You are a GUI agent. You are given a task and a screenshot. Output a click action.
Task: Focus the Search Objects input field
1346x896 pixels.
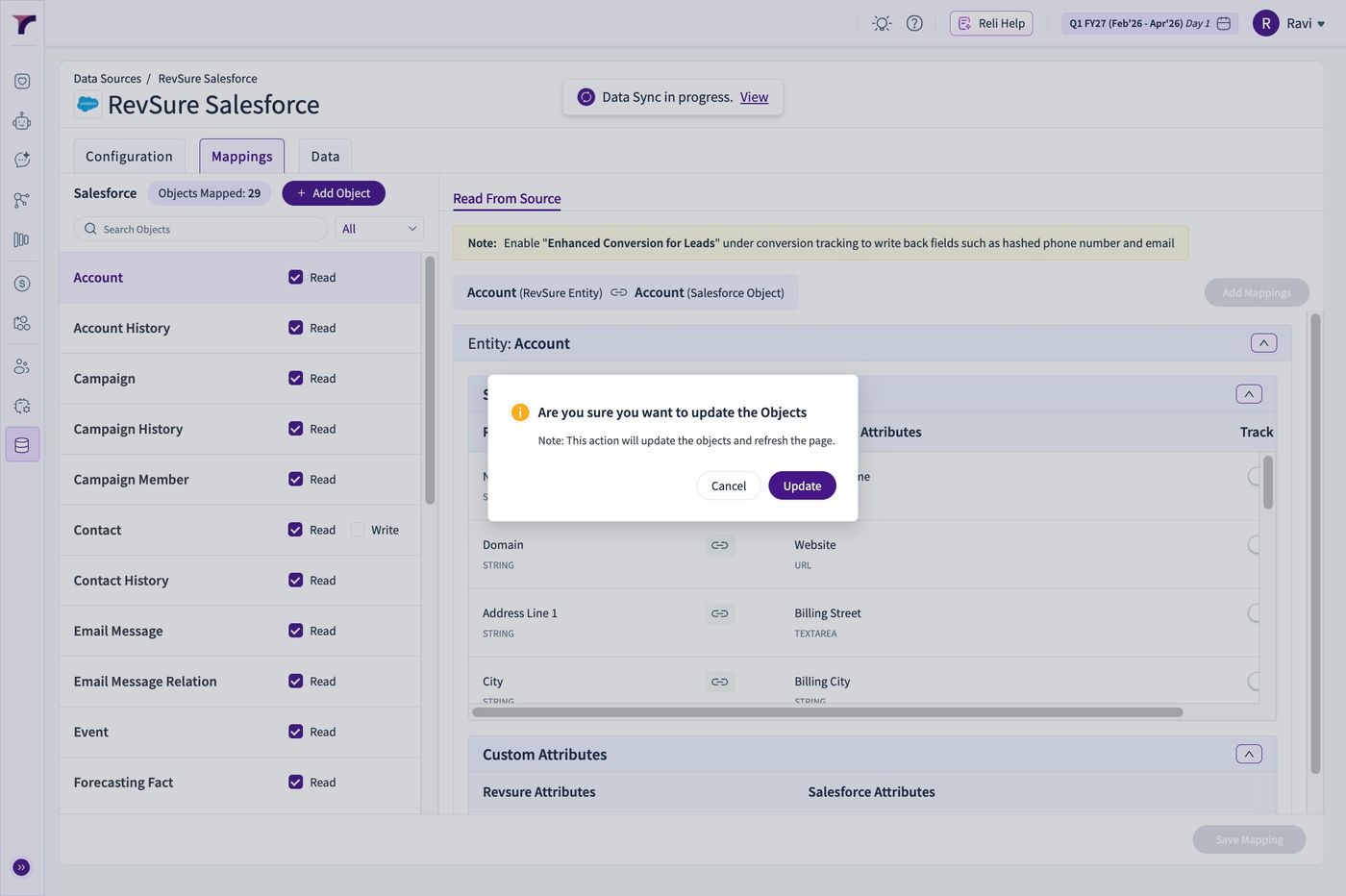pyautogui.click(x=201, y=229)
